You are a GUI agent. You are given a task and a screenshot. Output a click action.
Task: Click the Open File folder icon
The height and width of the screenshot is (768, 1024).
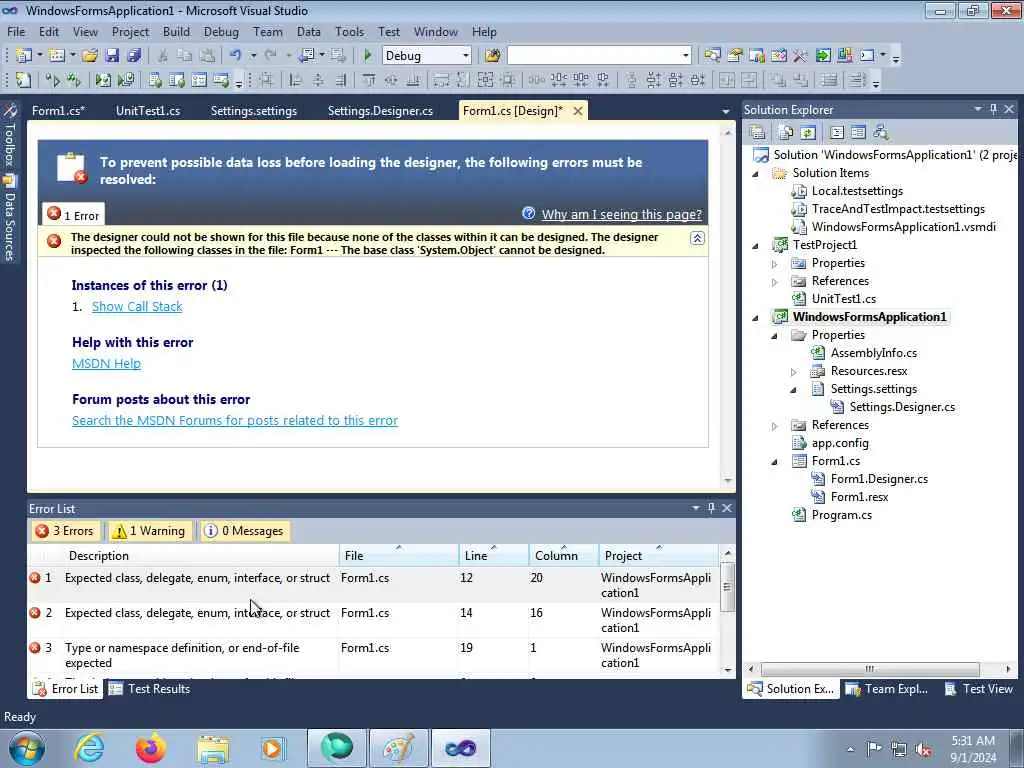(x=89, y=56)
